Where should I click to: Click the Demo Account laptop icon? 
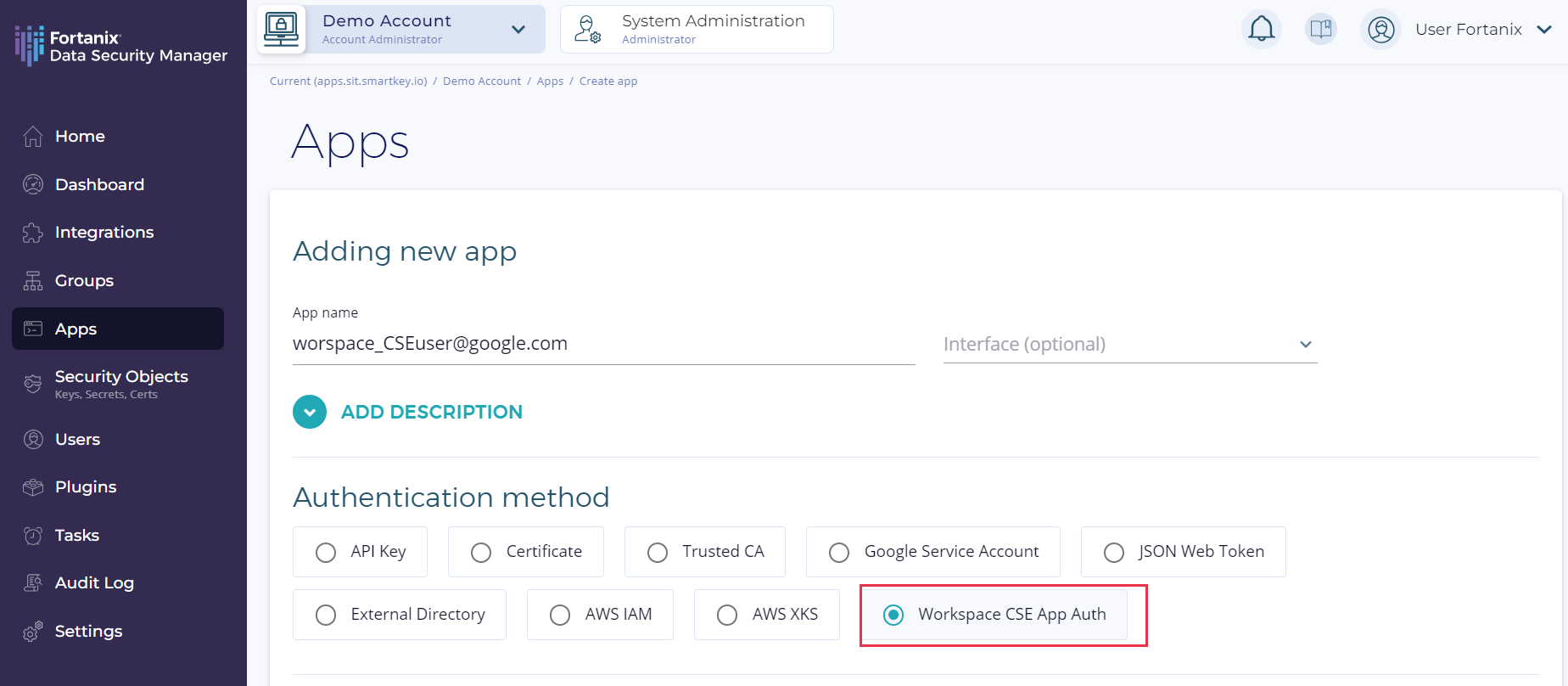[x=281, y=30]
